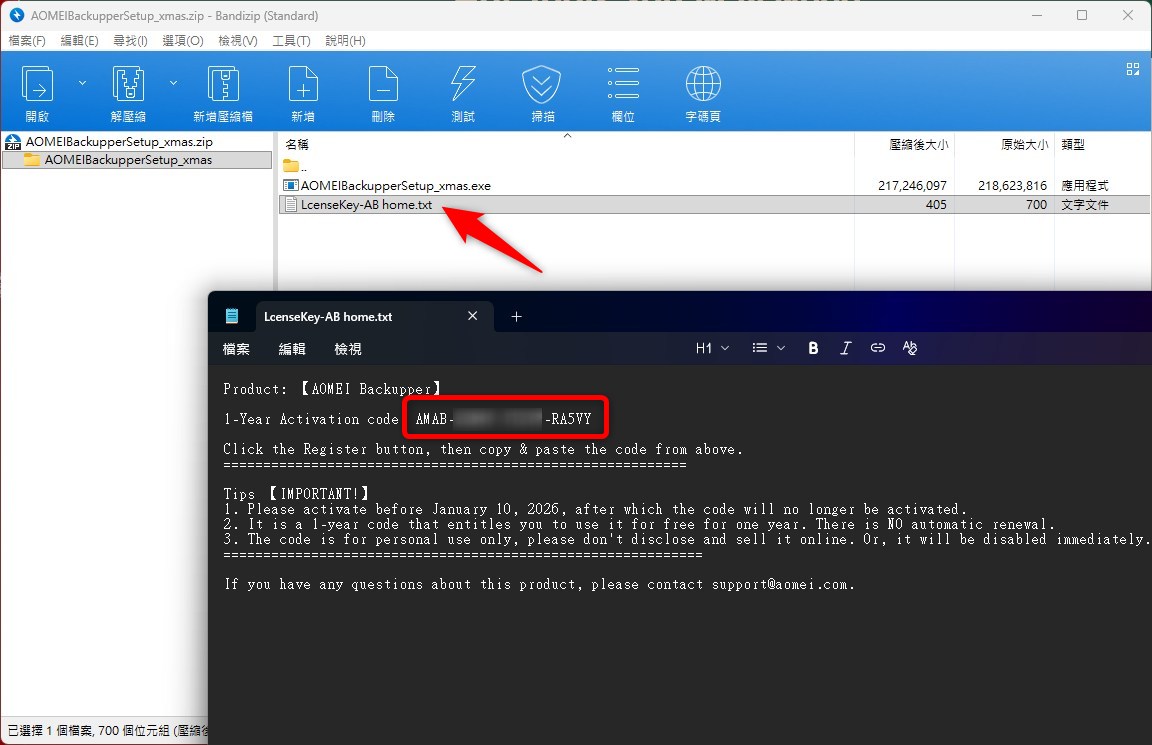Expand the Open button dropdown arrow
Screen dimensions: 1152x745
coord(82,83)
